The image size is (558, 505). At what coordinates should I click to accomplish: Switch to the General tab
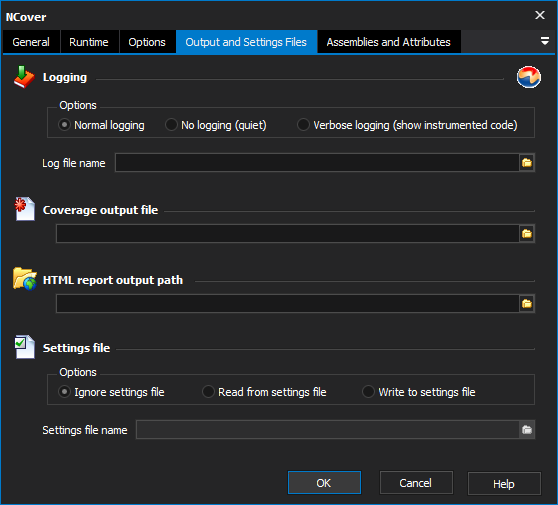pyautogui.click(x=31, y=42)
